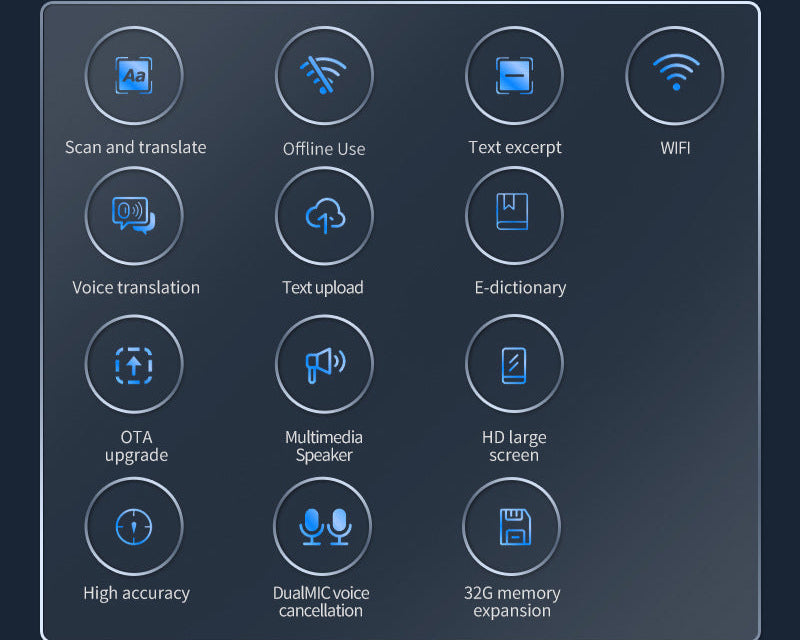Screen dimensions: 800x640
Task: Click the "HD large screen" caption
Action: (x=514, y=446)
